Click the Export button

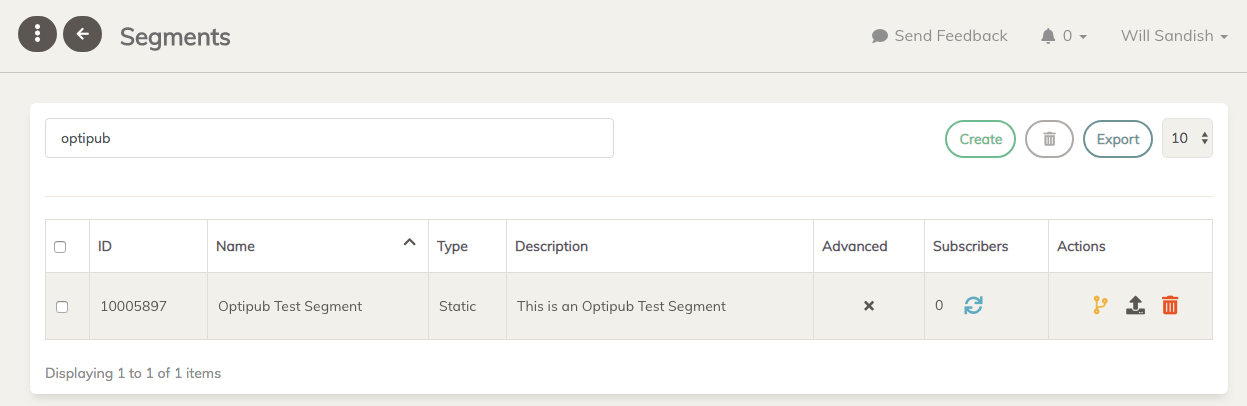tap(1117, 139)
